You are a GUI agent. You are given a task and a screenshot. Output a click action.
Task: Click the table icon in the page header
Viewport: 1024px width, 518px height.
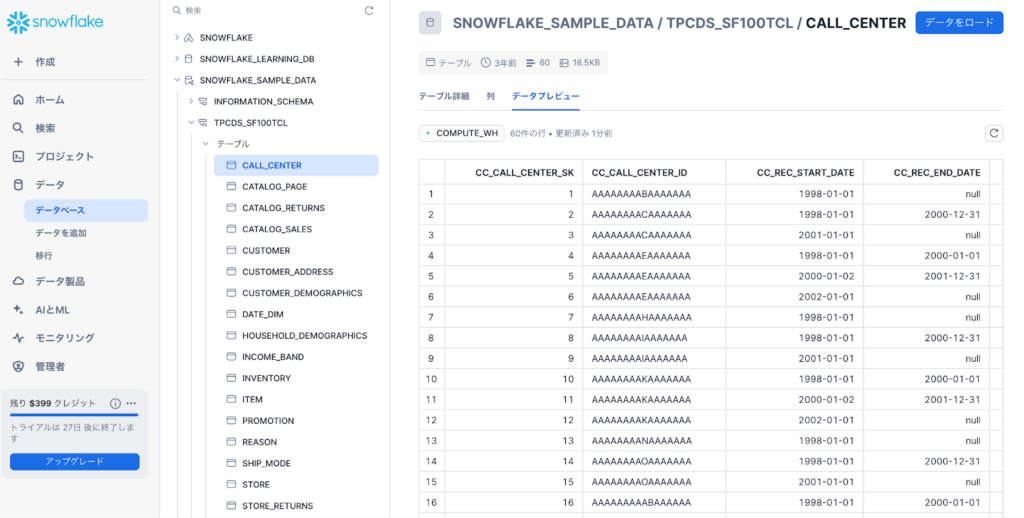point(430,23)
